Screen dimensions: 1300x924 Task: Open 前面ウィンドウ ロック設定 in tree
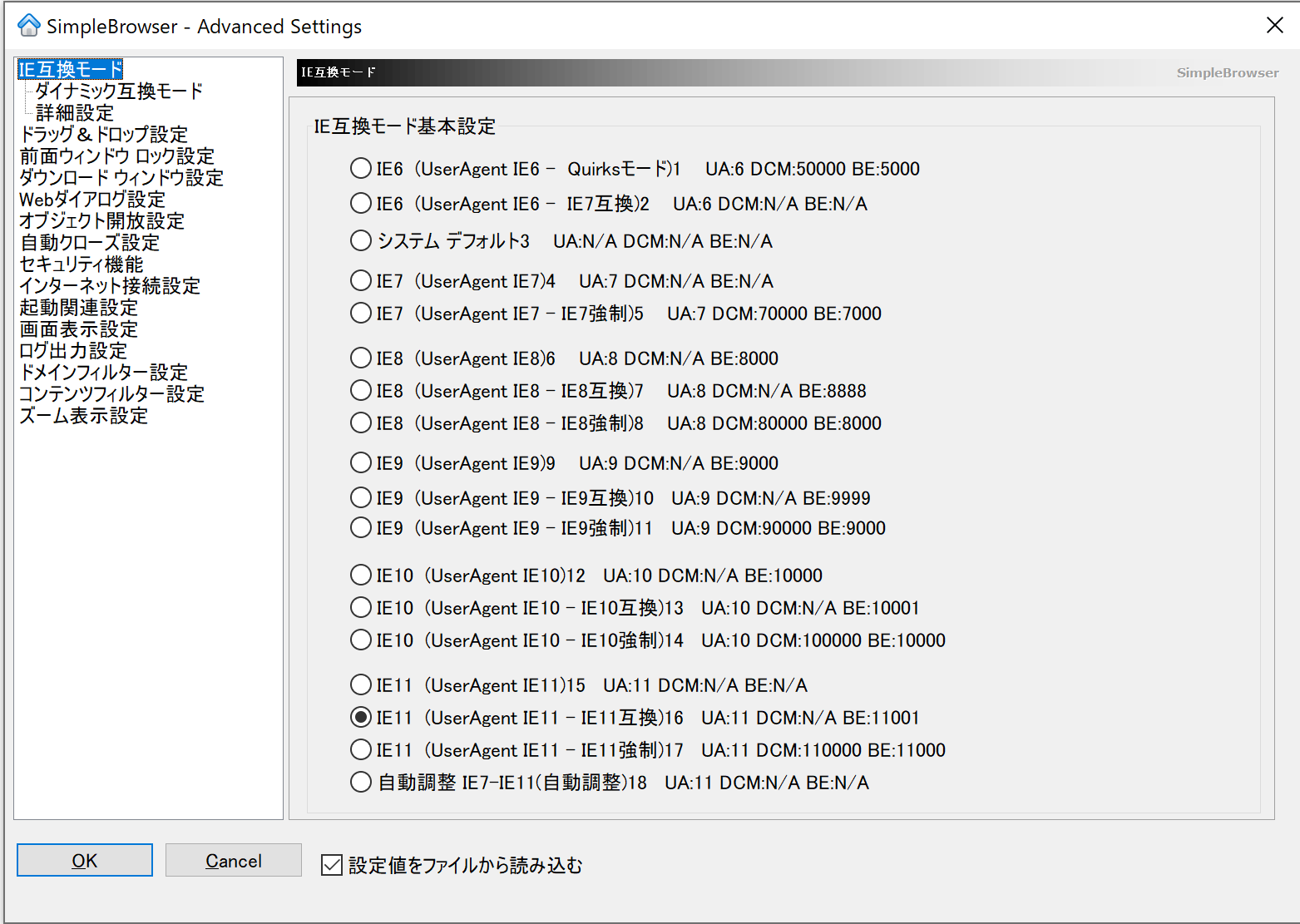(x=117, y=156)
